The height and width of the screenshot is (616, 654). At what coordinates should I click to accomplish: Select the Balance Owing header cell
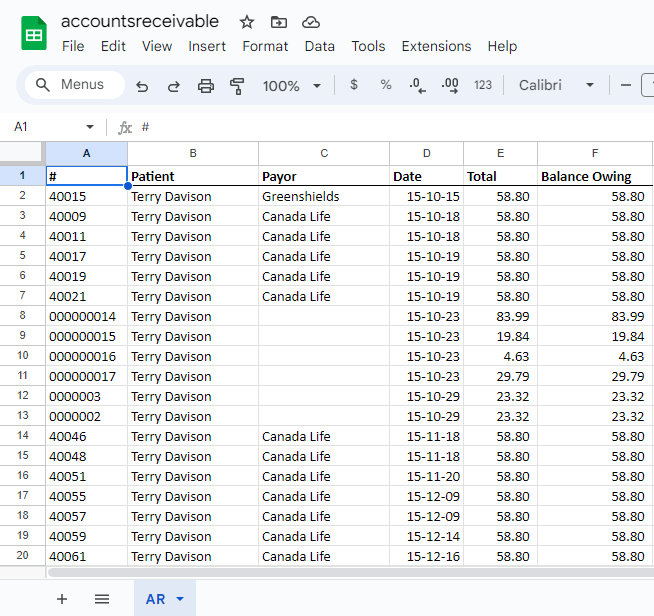coord(595,176)
